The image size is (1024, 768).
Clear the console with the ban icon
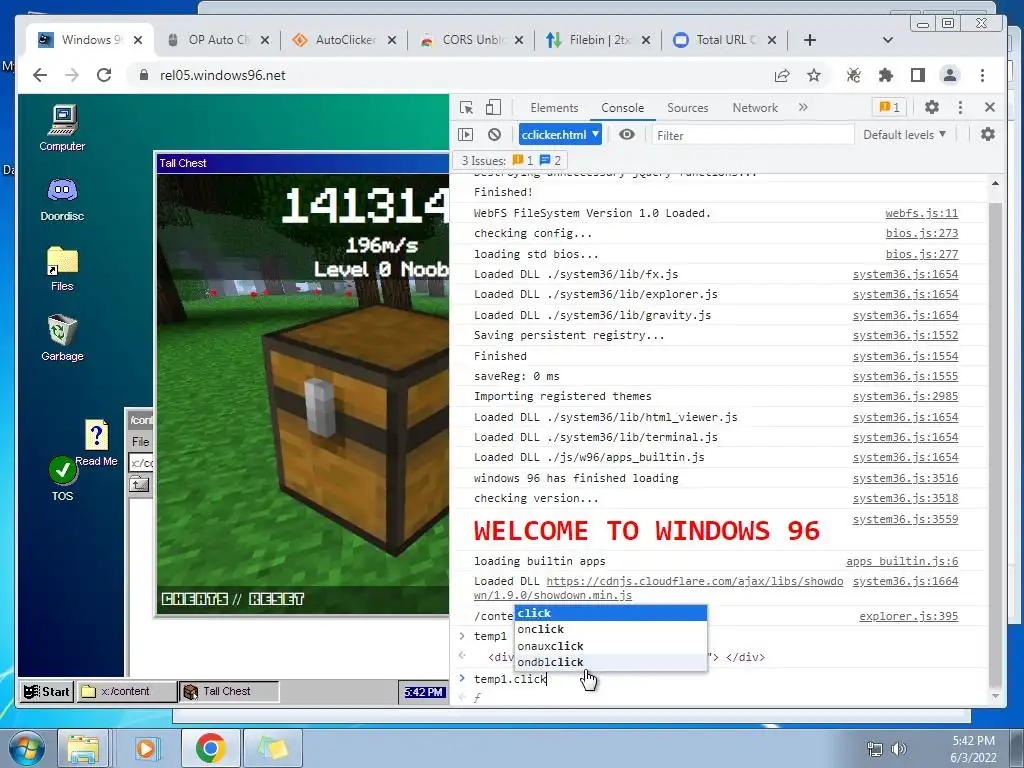(494, 135)
